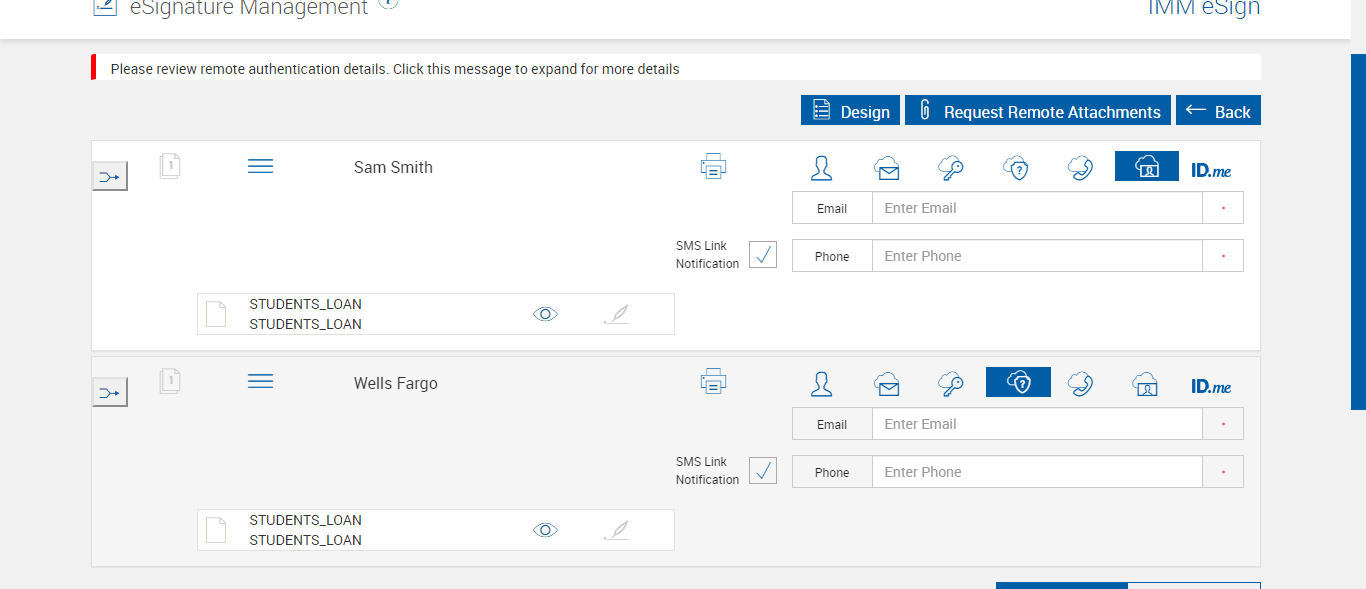Choose ID.me verification for Wells Fargo

coord(1211,386)
